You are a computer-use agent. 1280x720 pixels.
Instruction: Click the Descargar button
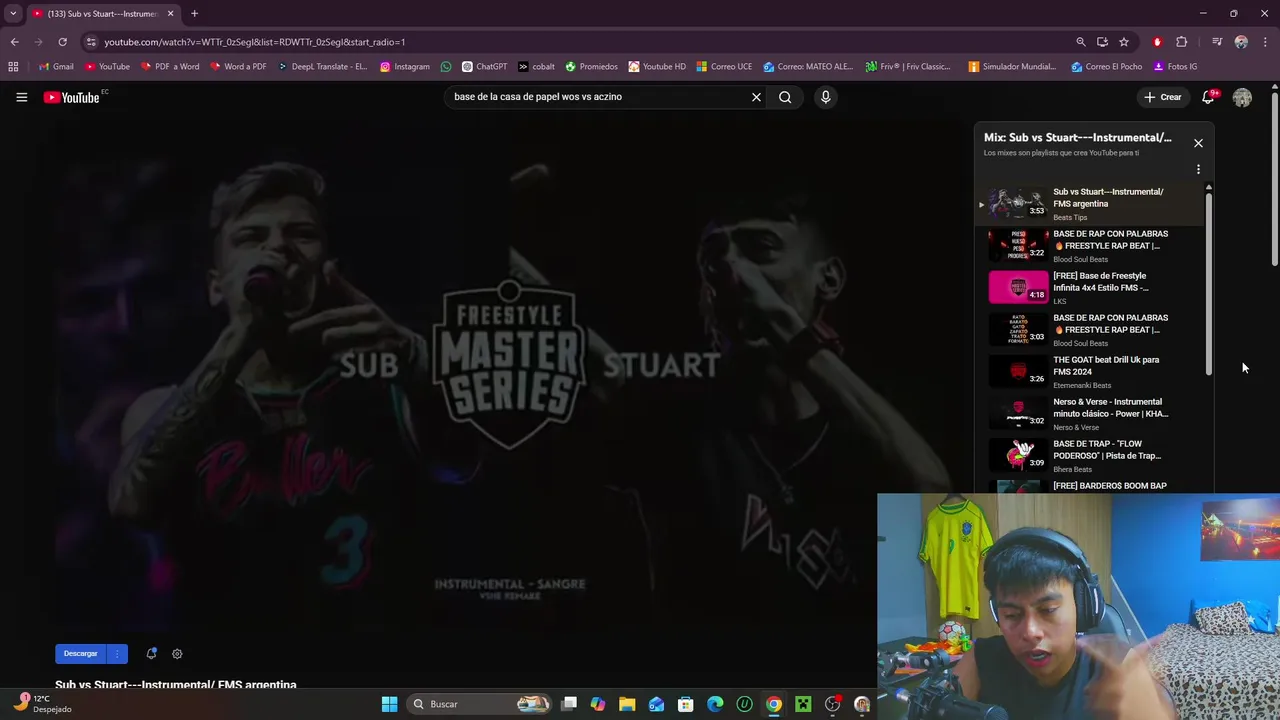81,654
